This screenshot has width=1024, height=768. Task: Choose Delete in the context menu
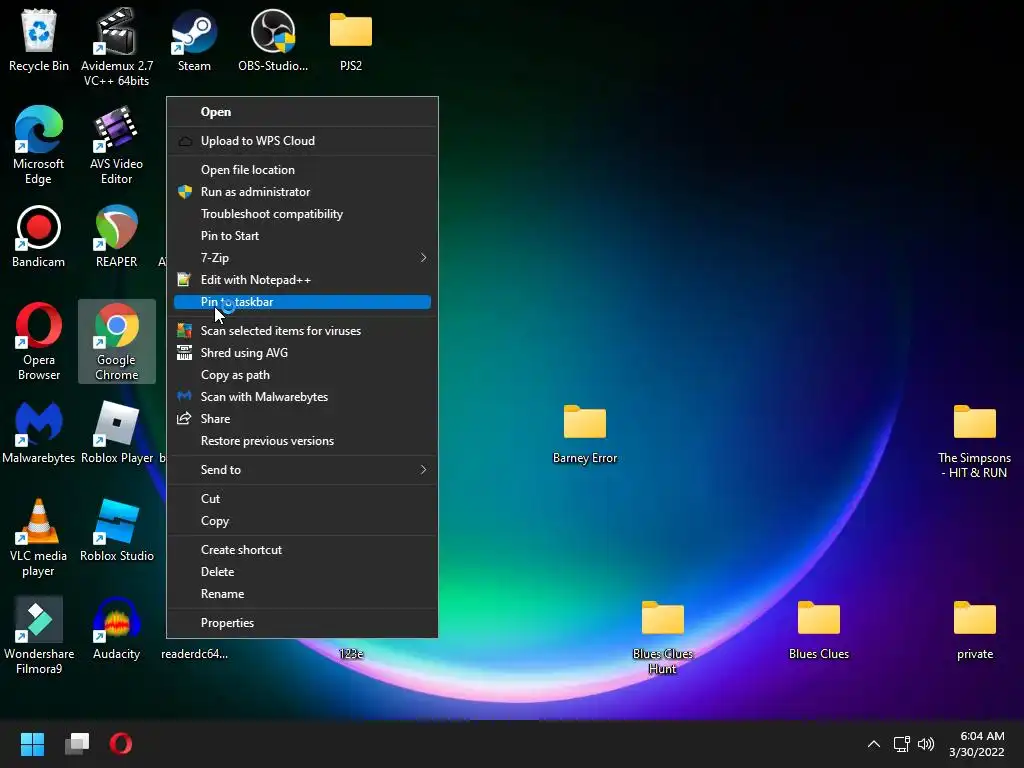pos(302,572)
